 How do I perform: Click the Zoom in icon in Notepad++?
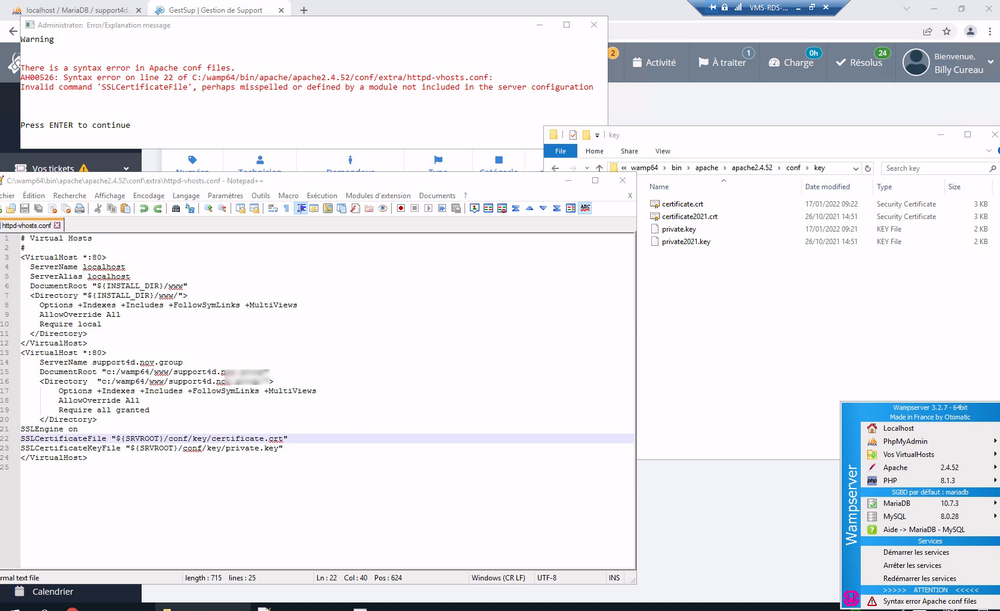209,208
